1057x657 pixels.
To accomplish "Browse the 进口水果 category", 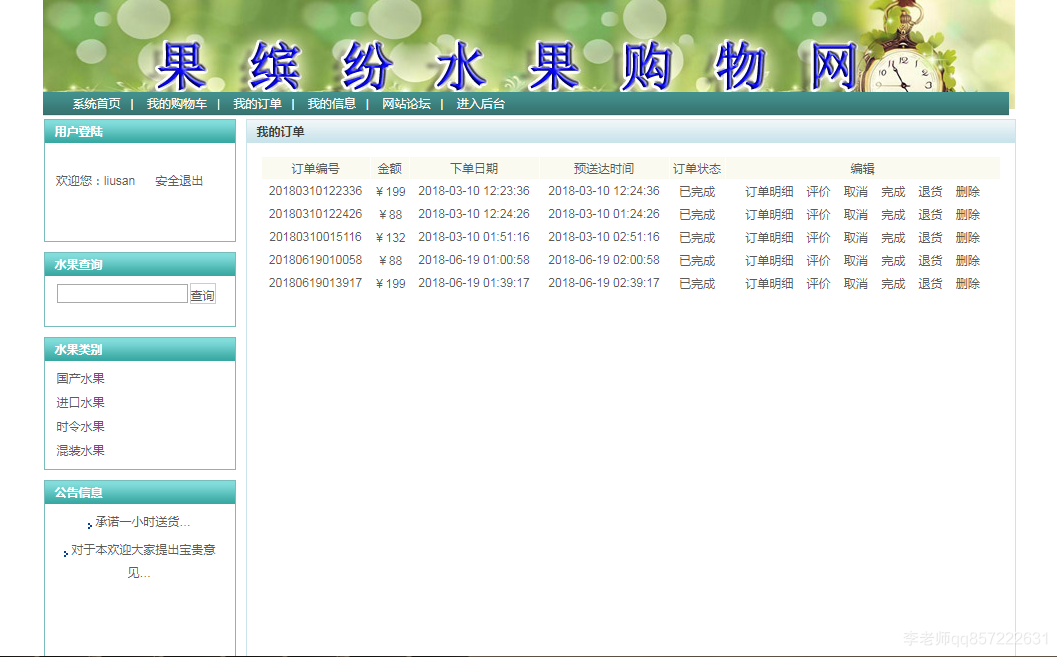I will [x=78, y=402].
